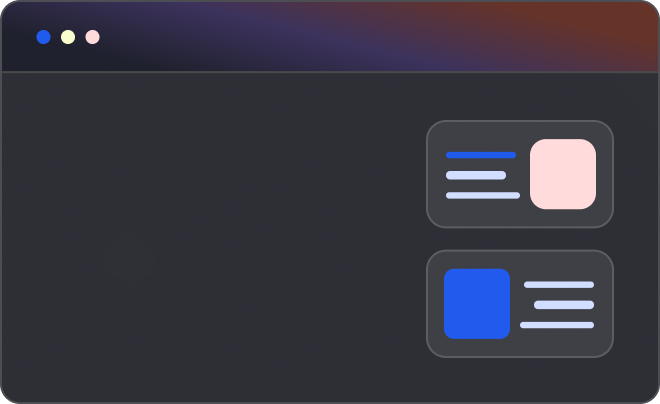Click the bottom text line in top card

[483, 195]
